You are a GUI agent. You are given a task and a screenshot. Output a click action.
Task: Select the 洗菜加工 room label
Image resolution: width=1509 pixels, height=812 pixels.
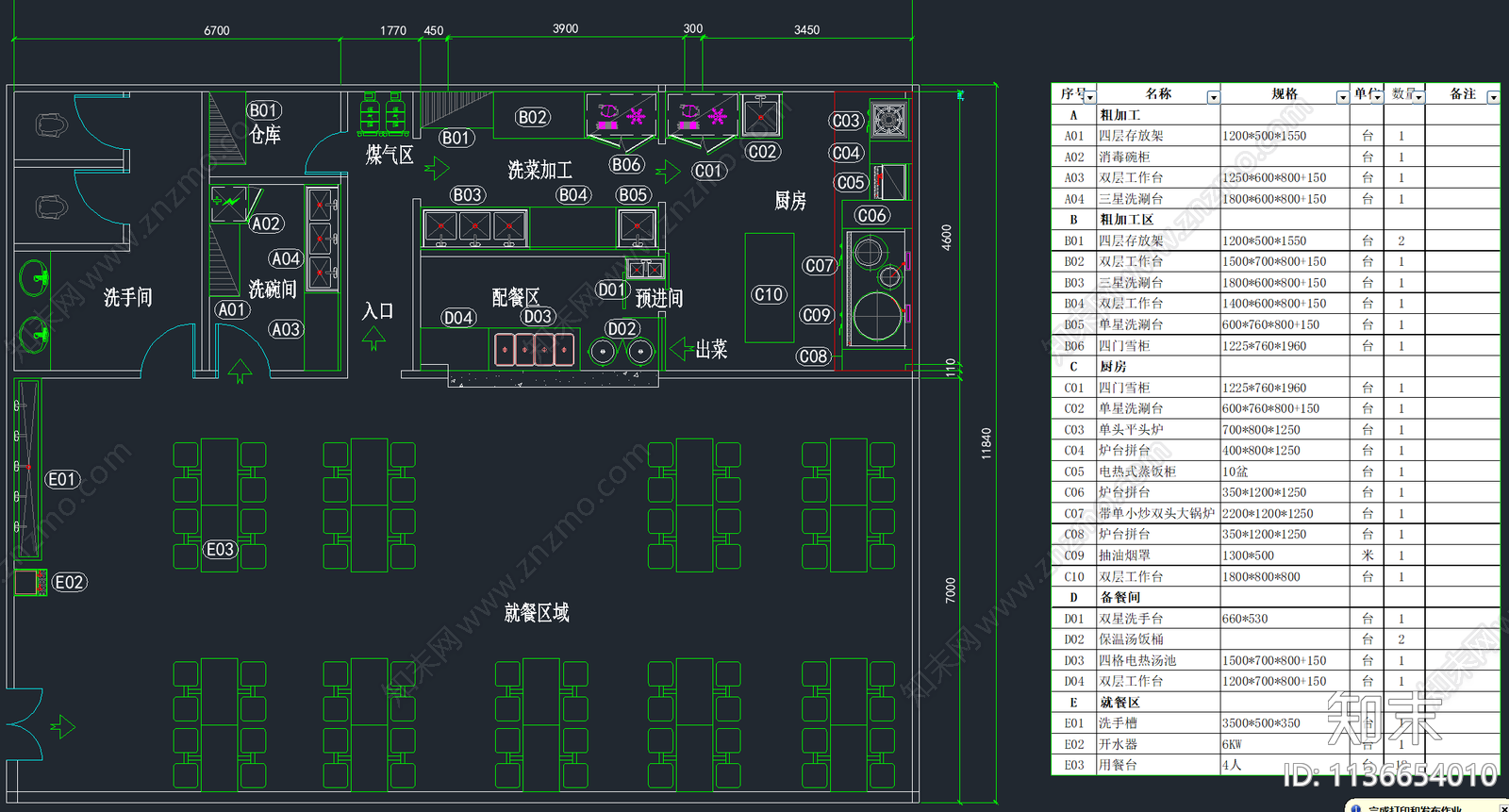coord(540,170)
